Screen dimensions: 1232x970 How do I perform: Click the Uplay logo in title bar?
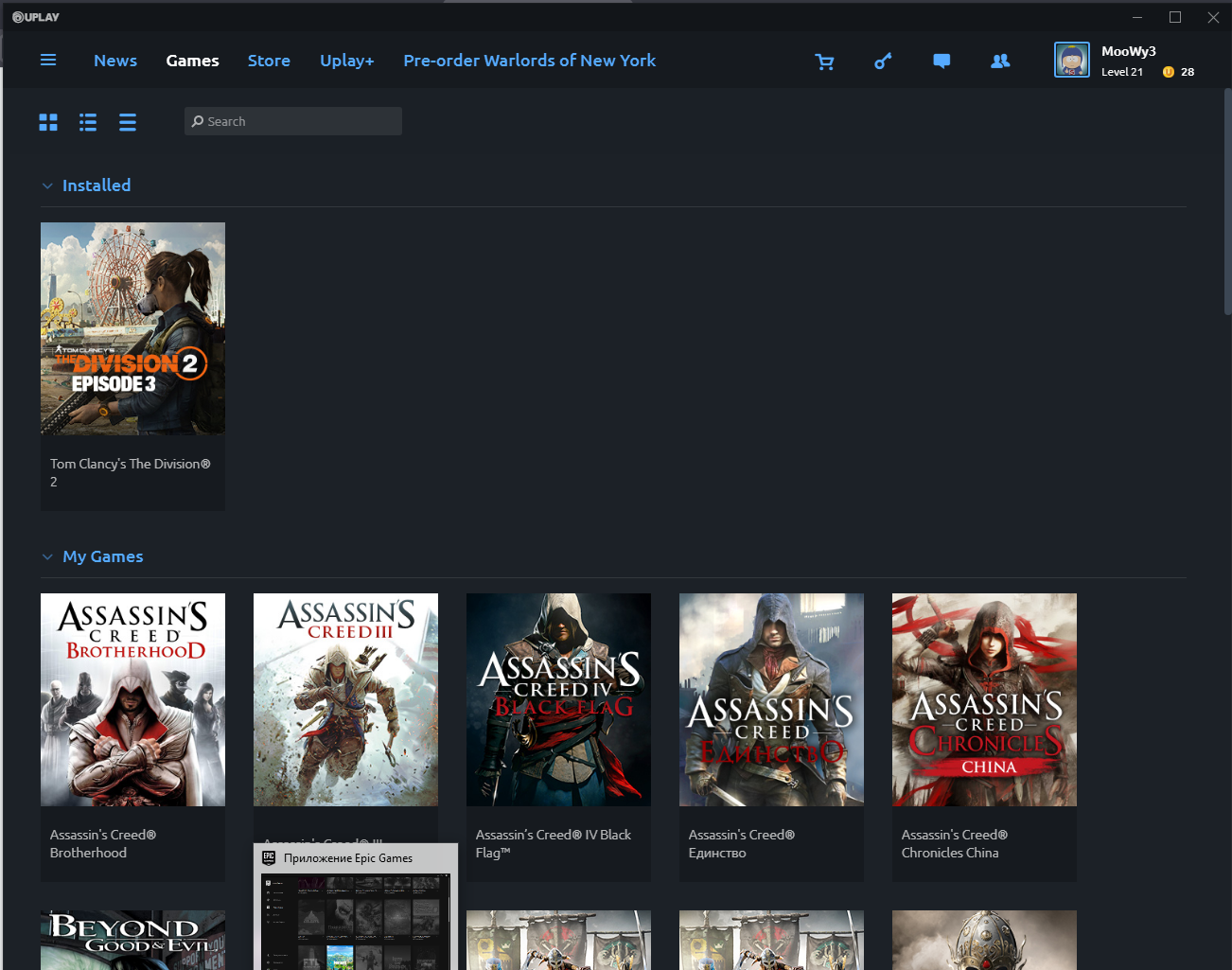(36, 17)
